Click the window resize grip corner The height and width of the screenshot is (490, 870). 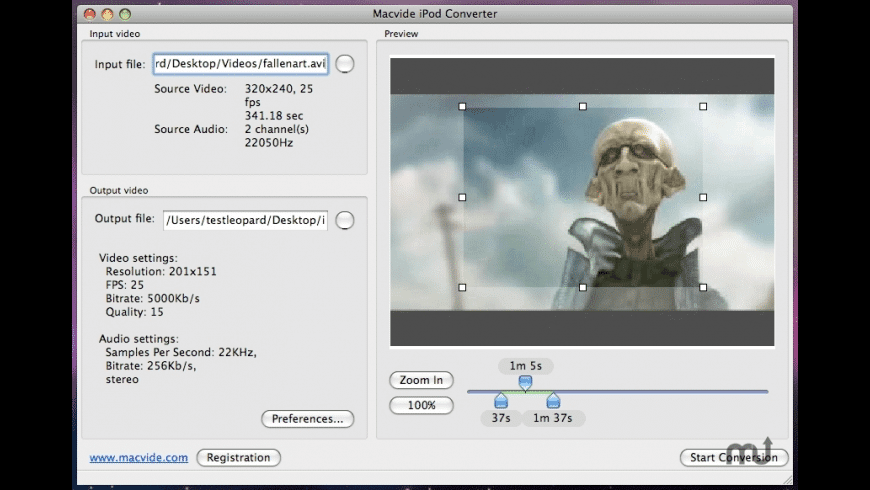(x=787, y=480)
